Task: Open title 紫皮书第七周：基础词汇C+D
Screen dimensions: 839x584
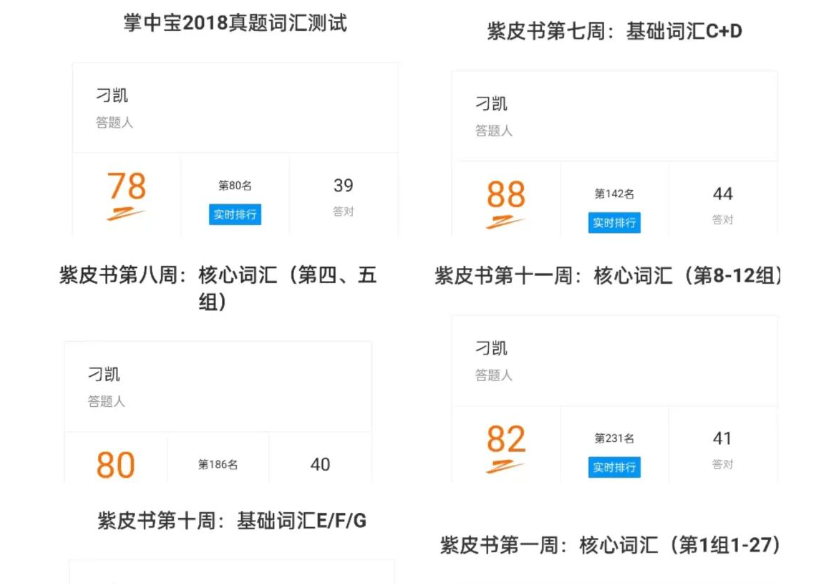Action: click(x=614, y=31)
